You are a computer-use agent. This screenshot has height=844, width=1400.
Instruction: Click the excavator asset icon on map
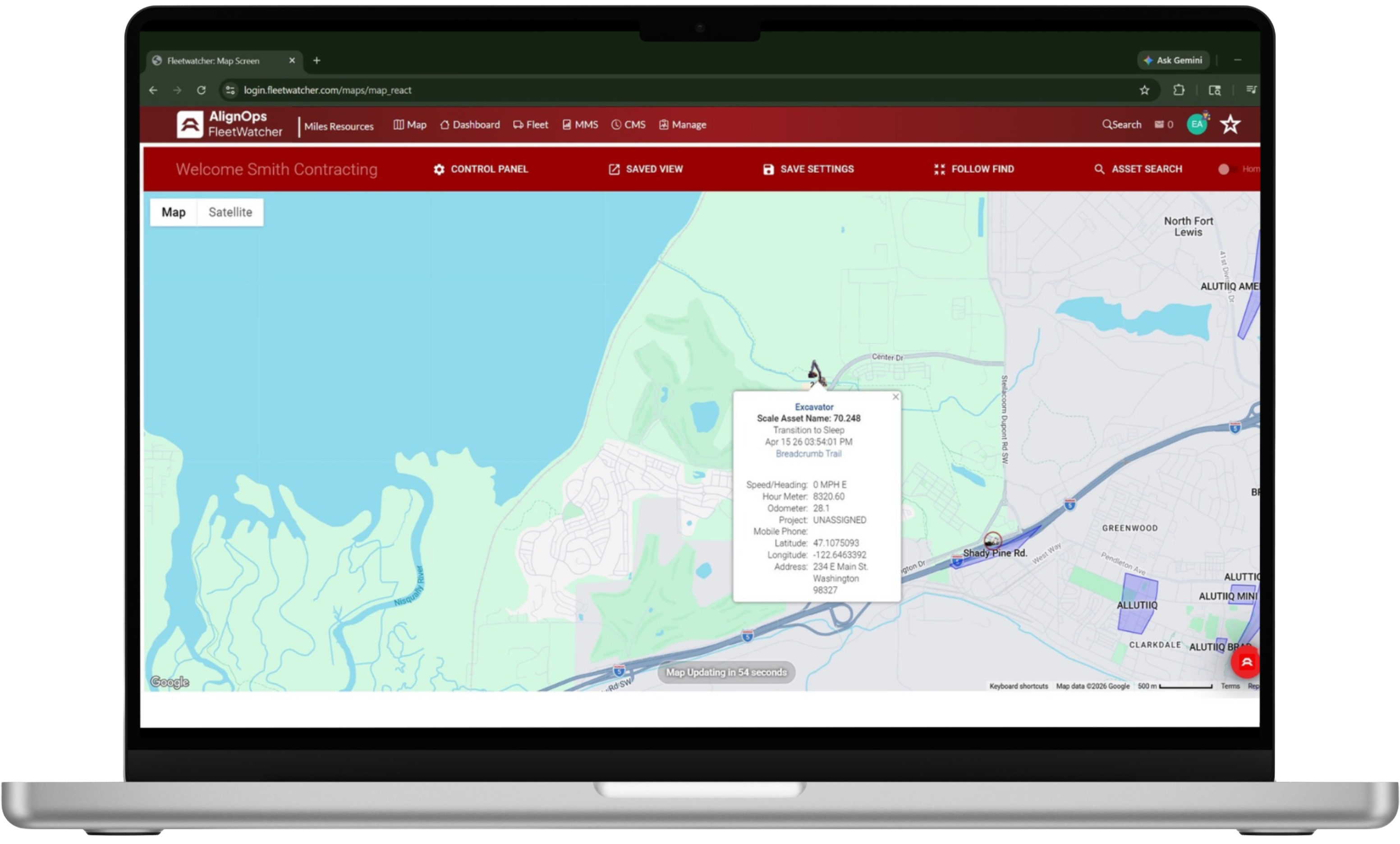click(x=816, y=372)
